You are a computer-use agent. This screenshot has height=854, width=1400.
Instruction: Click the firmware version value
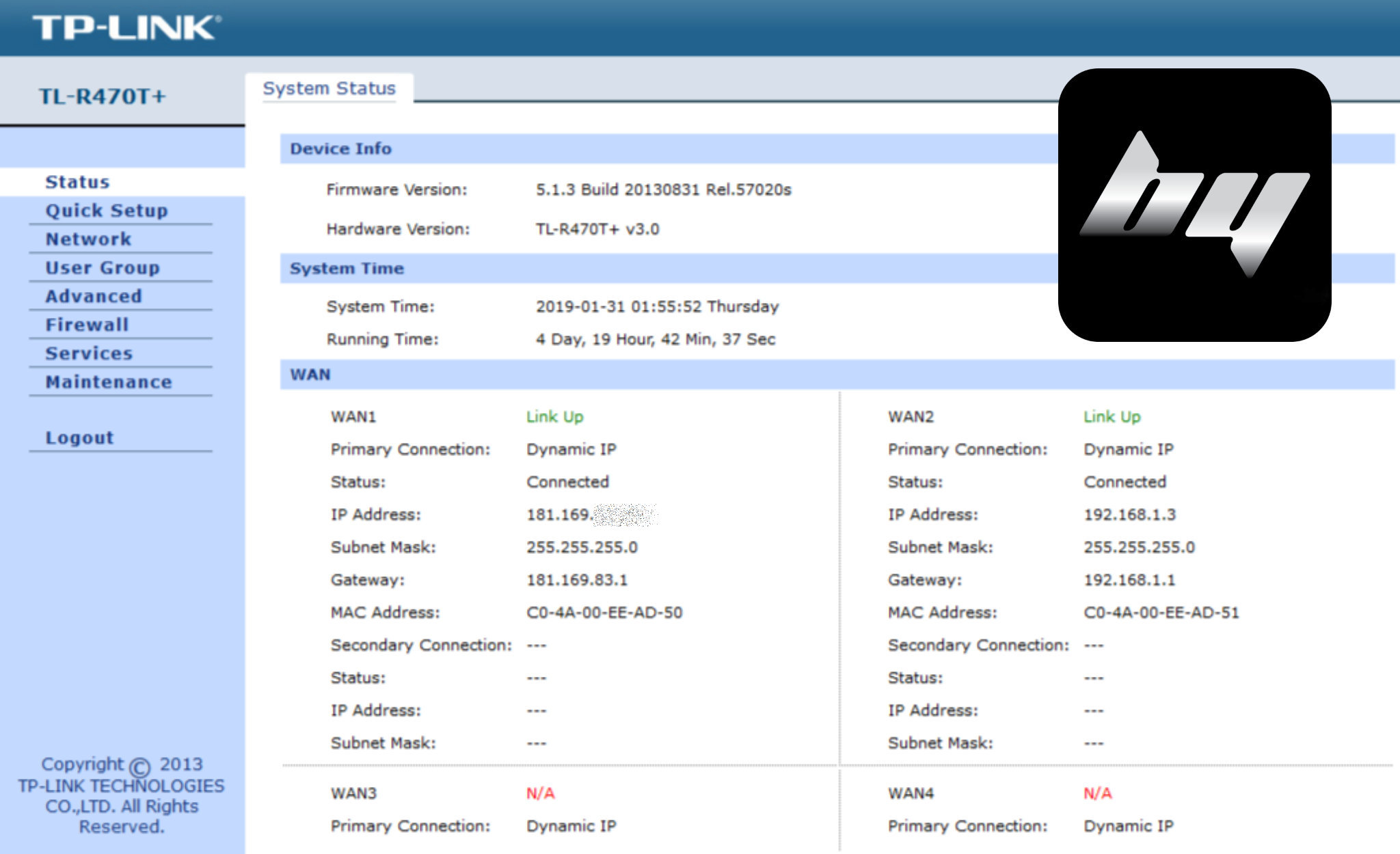coord(663,189)
